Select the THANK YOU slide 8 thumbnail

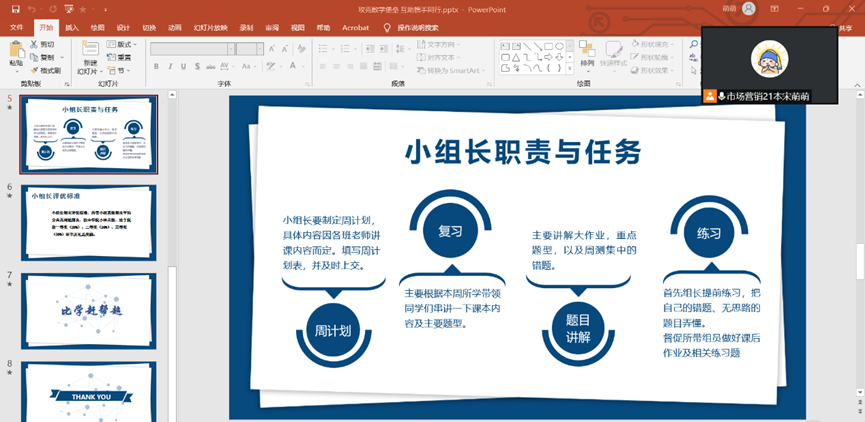point(89,390)
